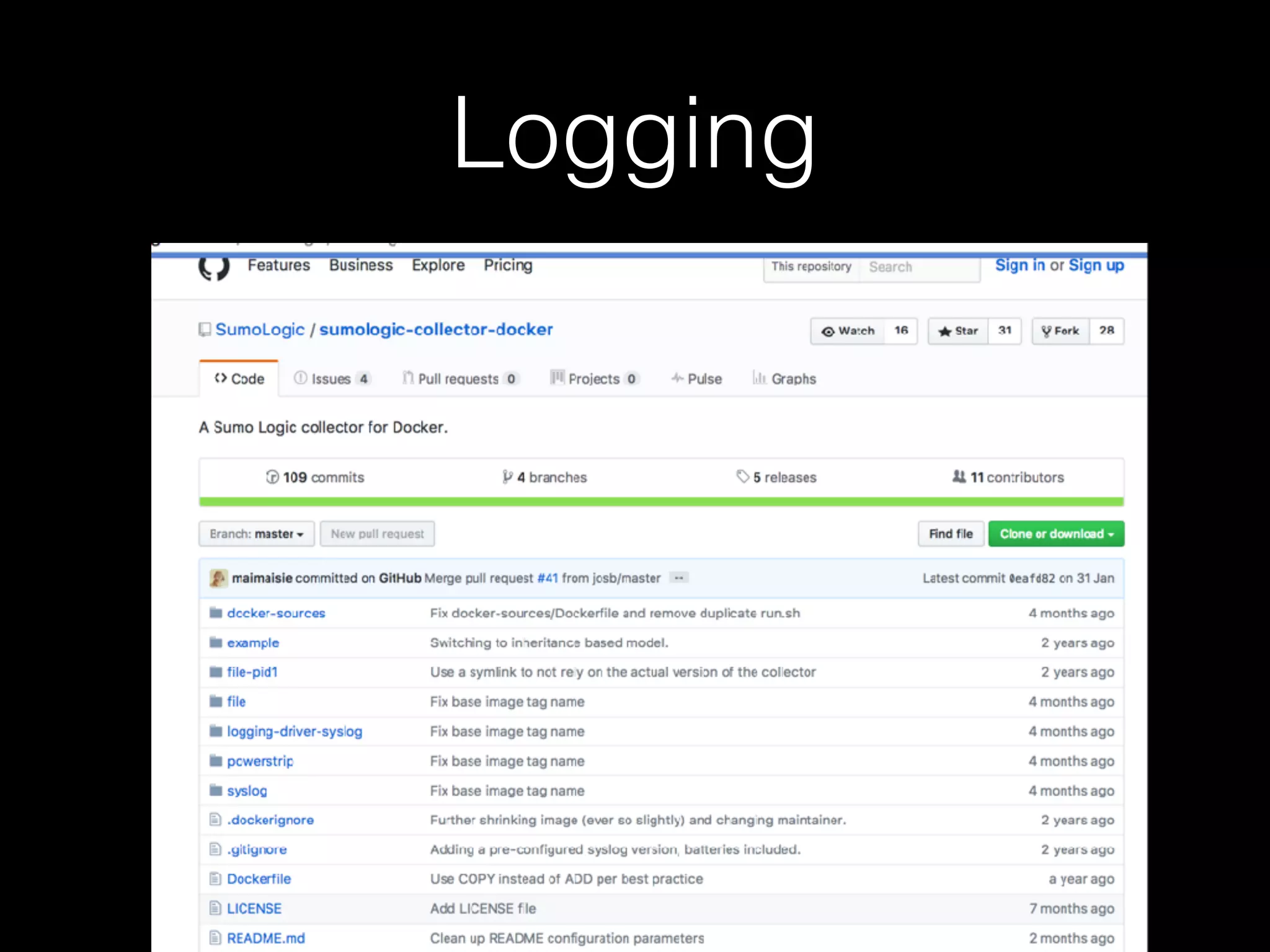Screen dimensions: 1270x952
Task: Expand the commit message ellipsis button
Action: [x=679, y=578]
